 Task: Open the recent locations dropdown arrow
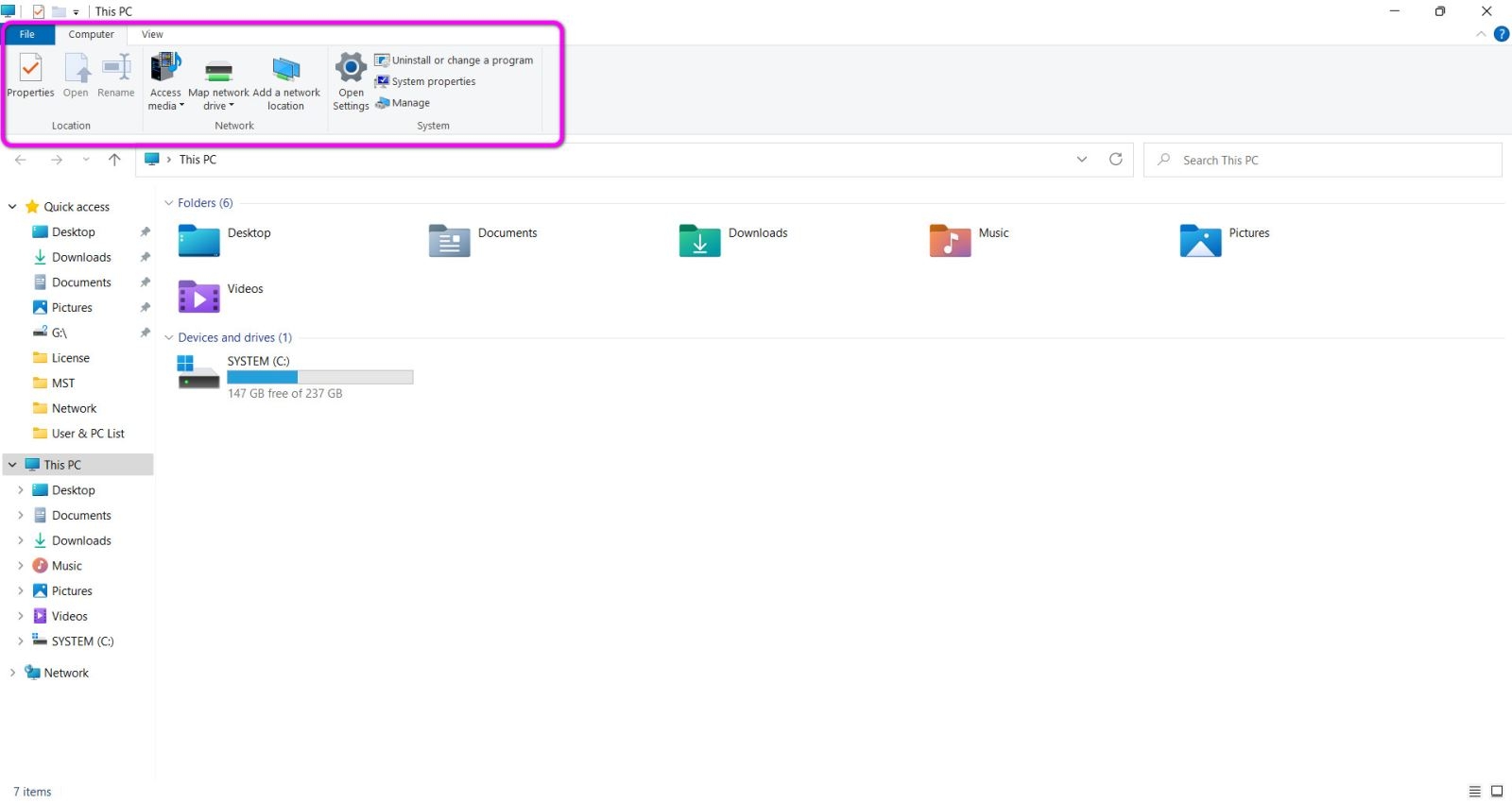(x=86, y=160)
